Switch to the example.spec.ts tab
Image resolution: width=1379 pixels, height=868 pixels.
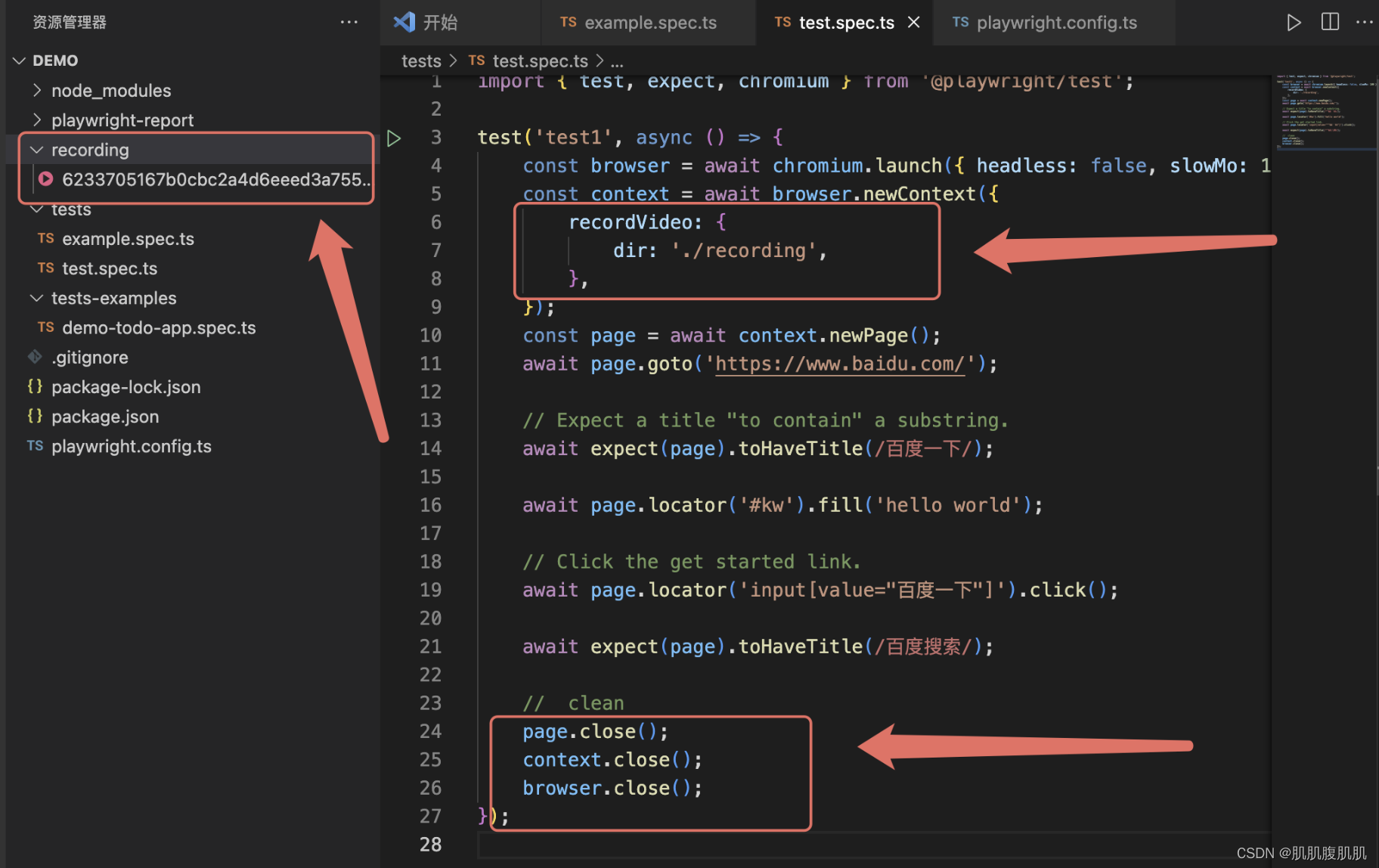(x=649, y=23)
